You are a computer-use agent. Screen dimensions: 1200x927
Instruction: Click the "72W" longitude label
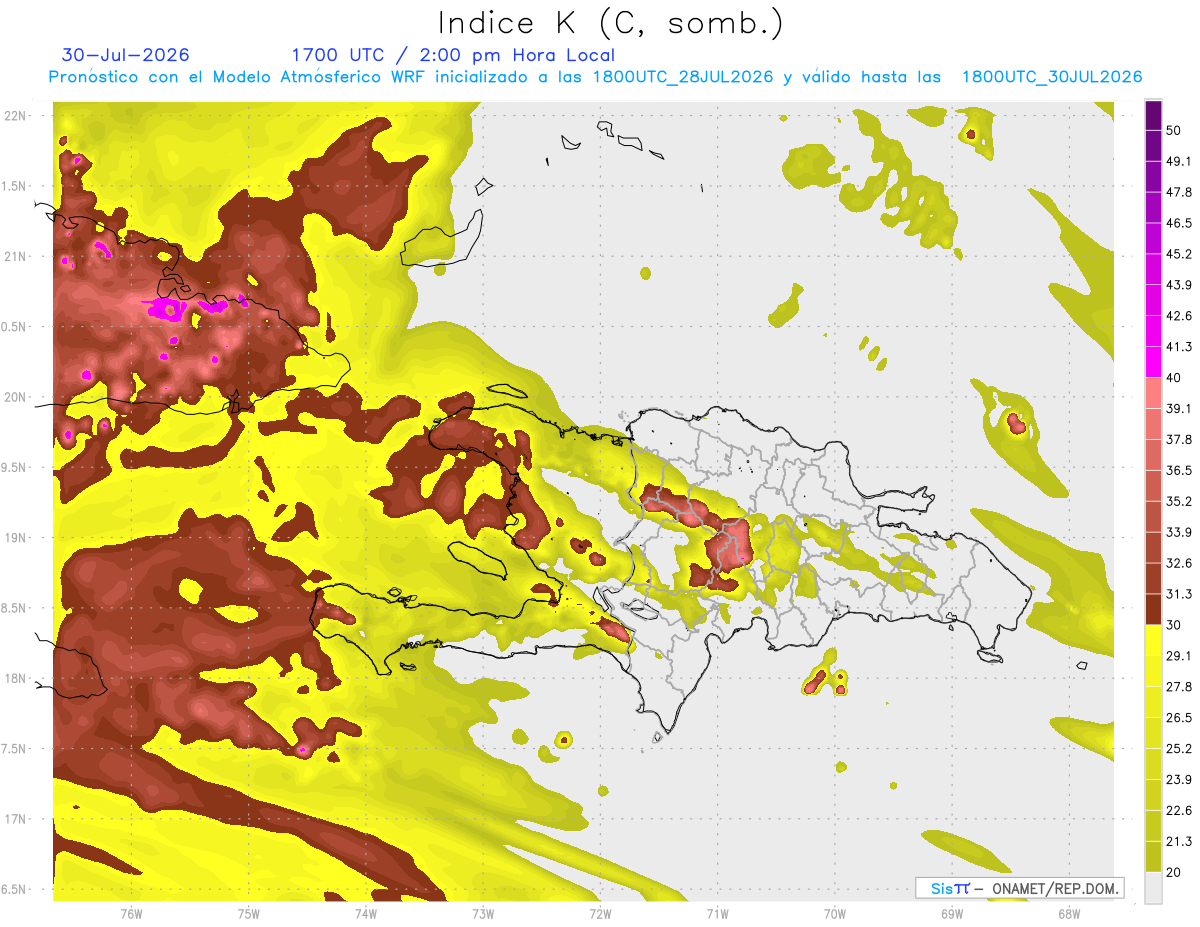[600, 913]
